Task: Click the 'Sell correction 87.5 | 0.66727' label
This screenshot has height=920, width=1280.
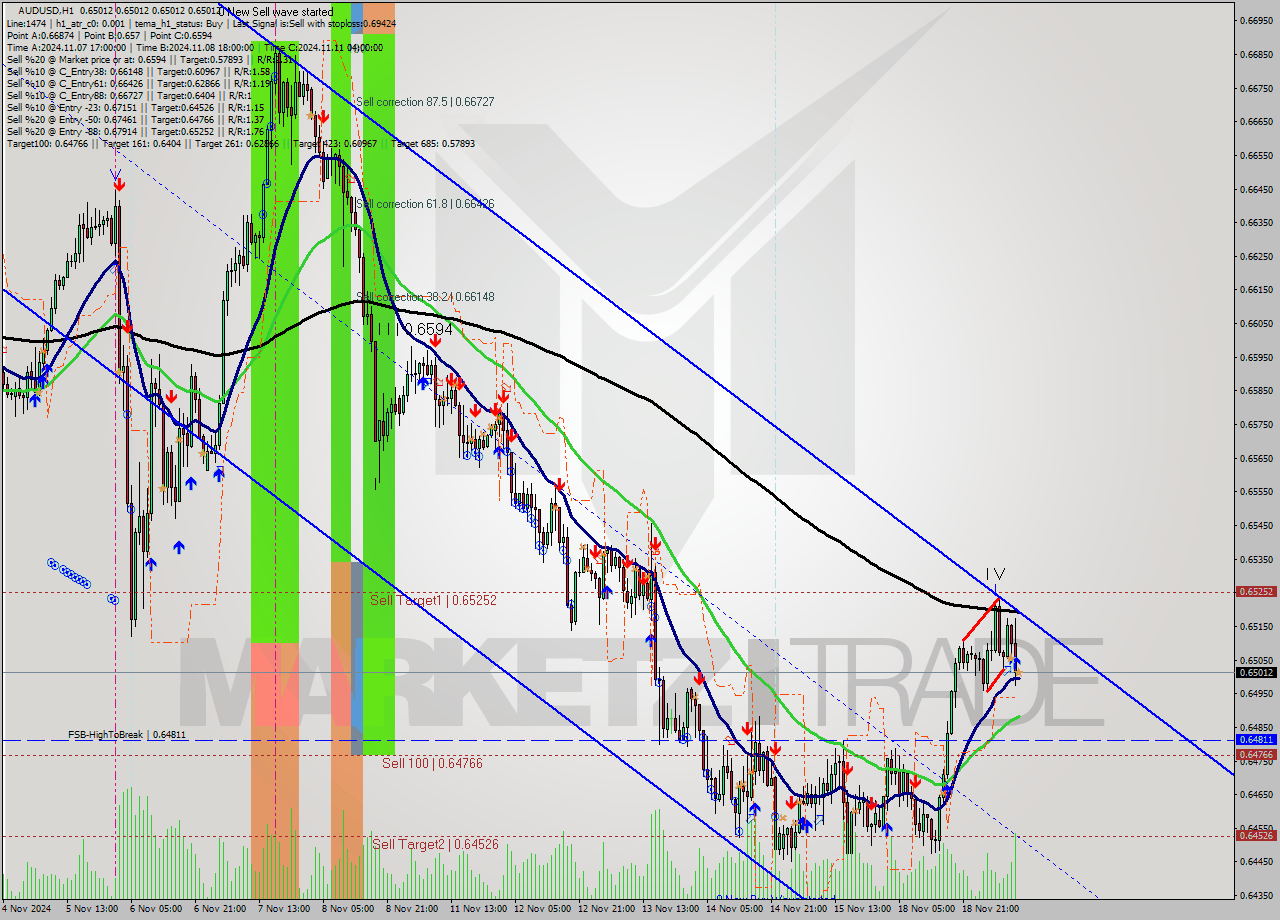Action: 424,102
